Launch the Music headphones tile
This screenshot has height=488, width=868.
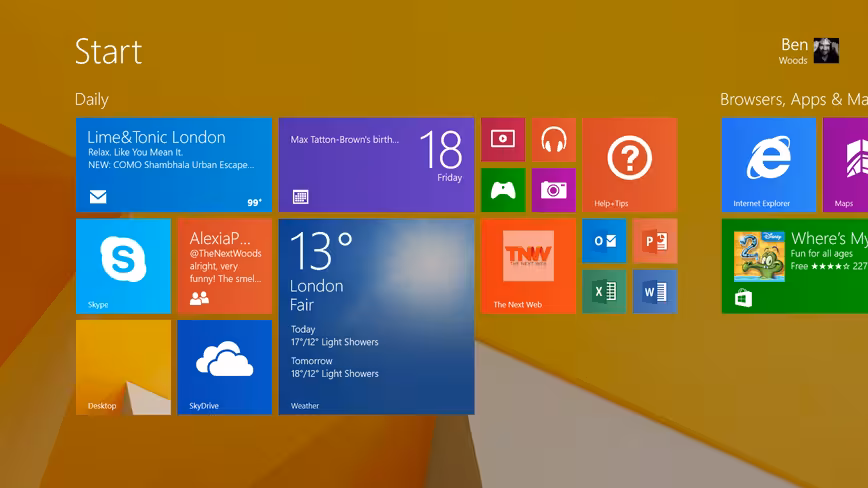point(554,139)
